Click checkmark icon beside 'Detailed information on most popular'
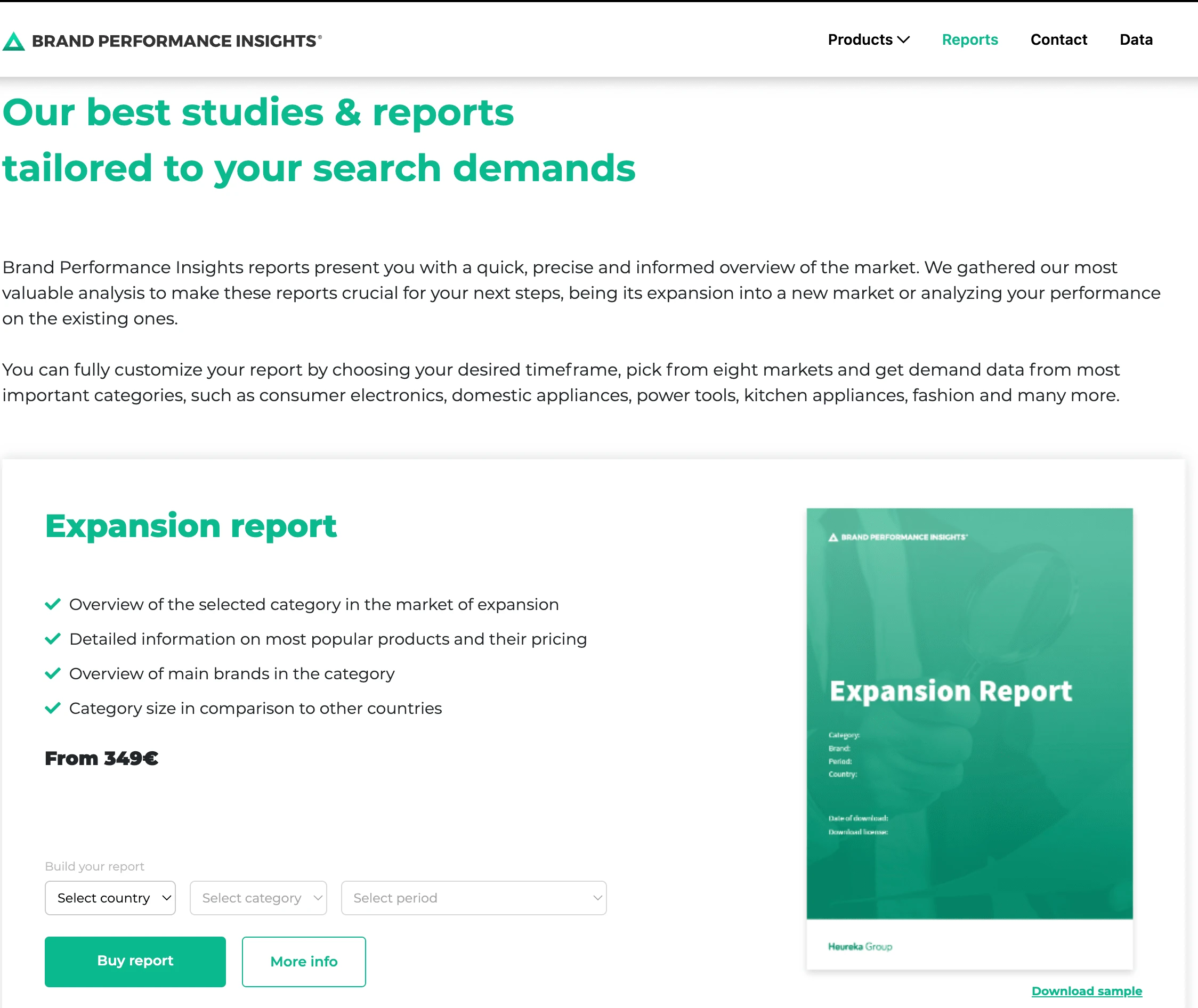Viewport: 1198px width, 1008px height. 53,638
